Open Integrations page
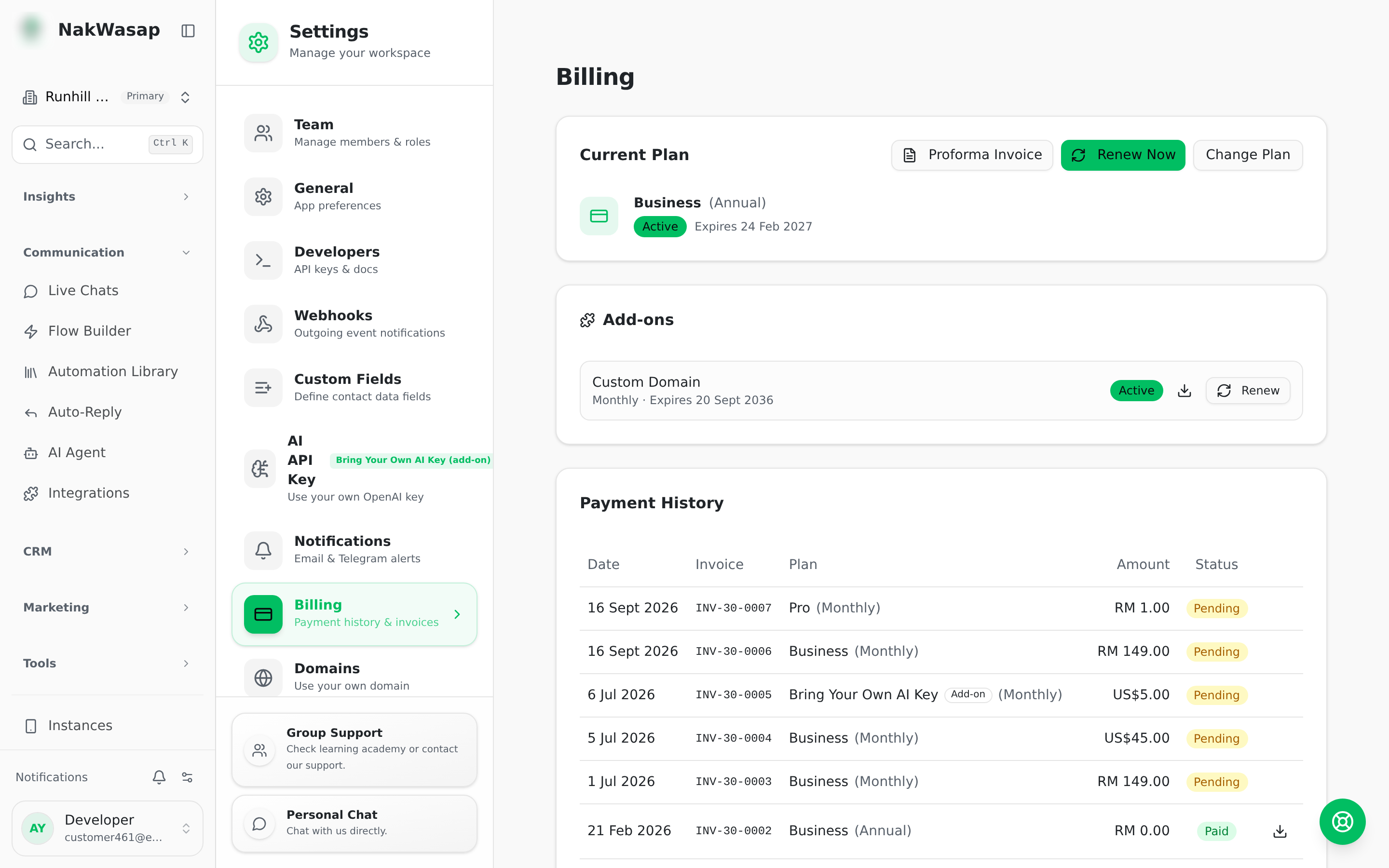This screenshot has height=868, width=1389. click(108, 493)
